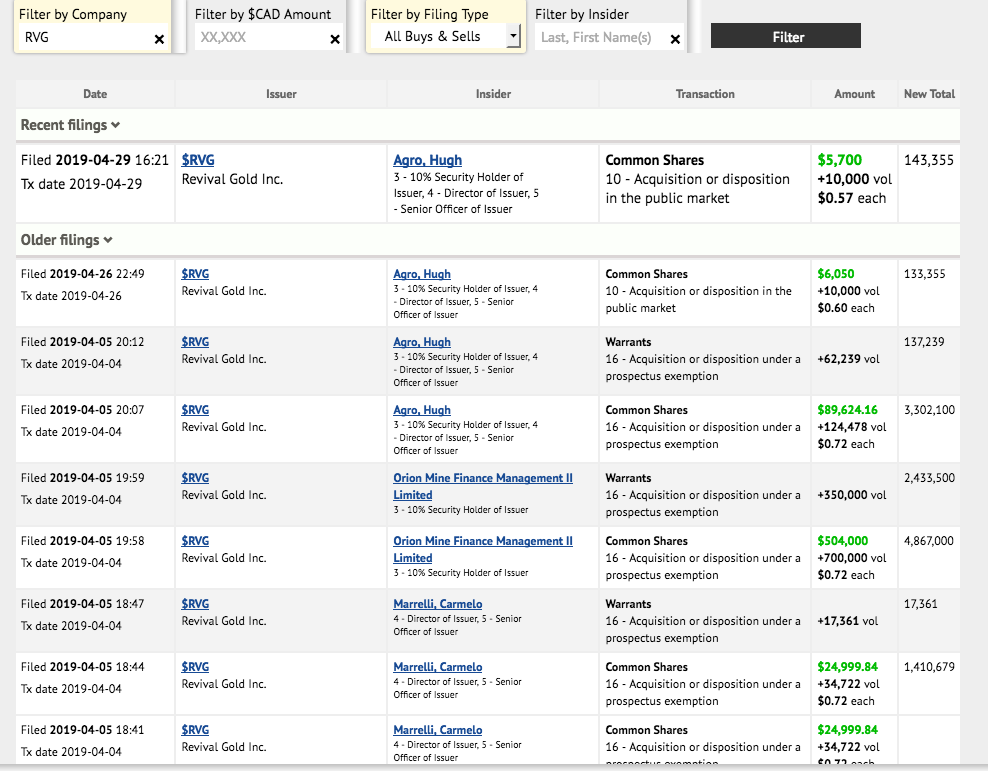Viewport: 988px width, 771px height.
Task: Click Orion Mine Finance link in Warrants row
Action: click(482, 478)
